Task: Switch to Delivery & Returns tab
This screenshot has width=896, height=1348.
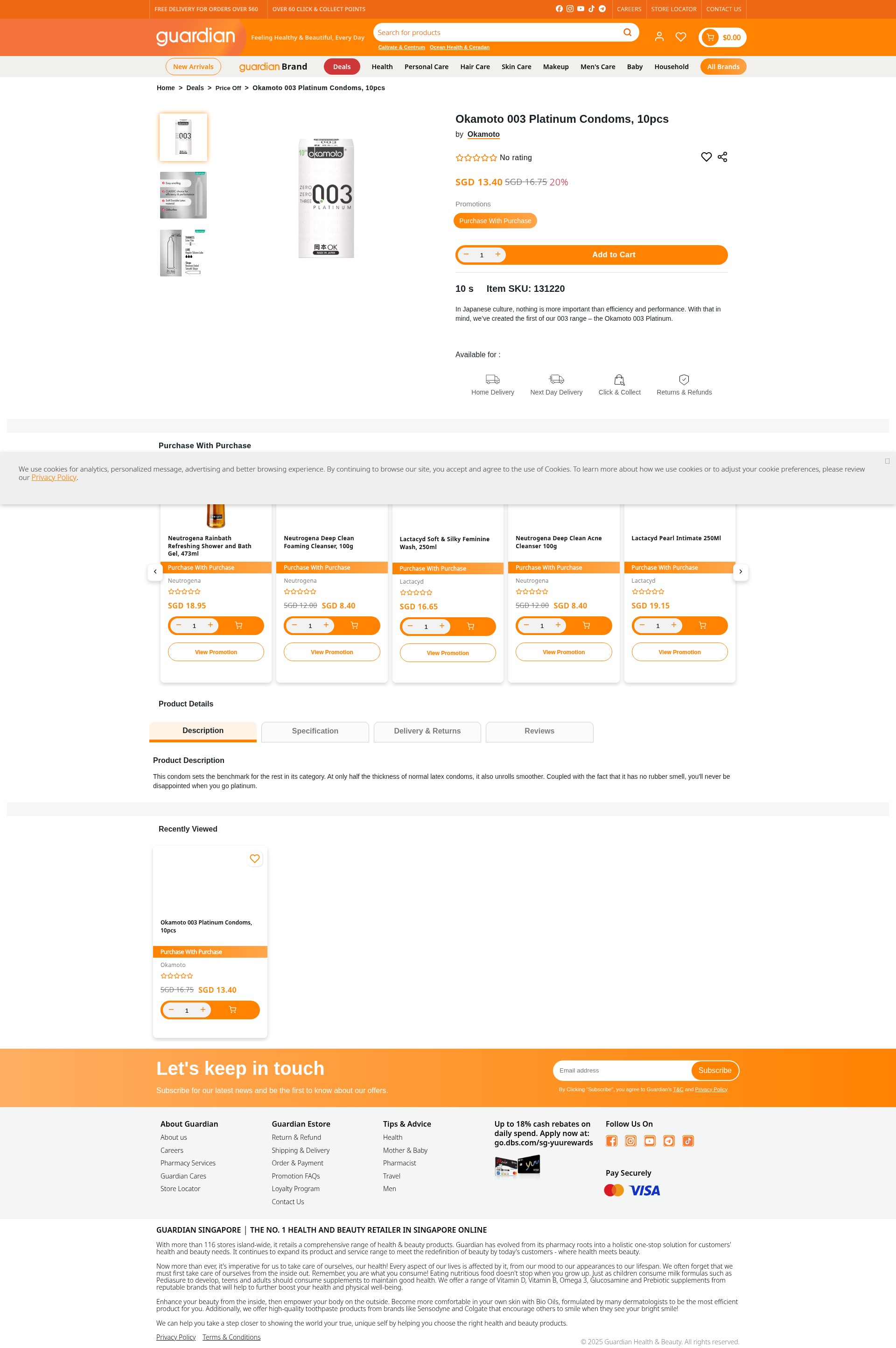Action: [x=427, y=731]
